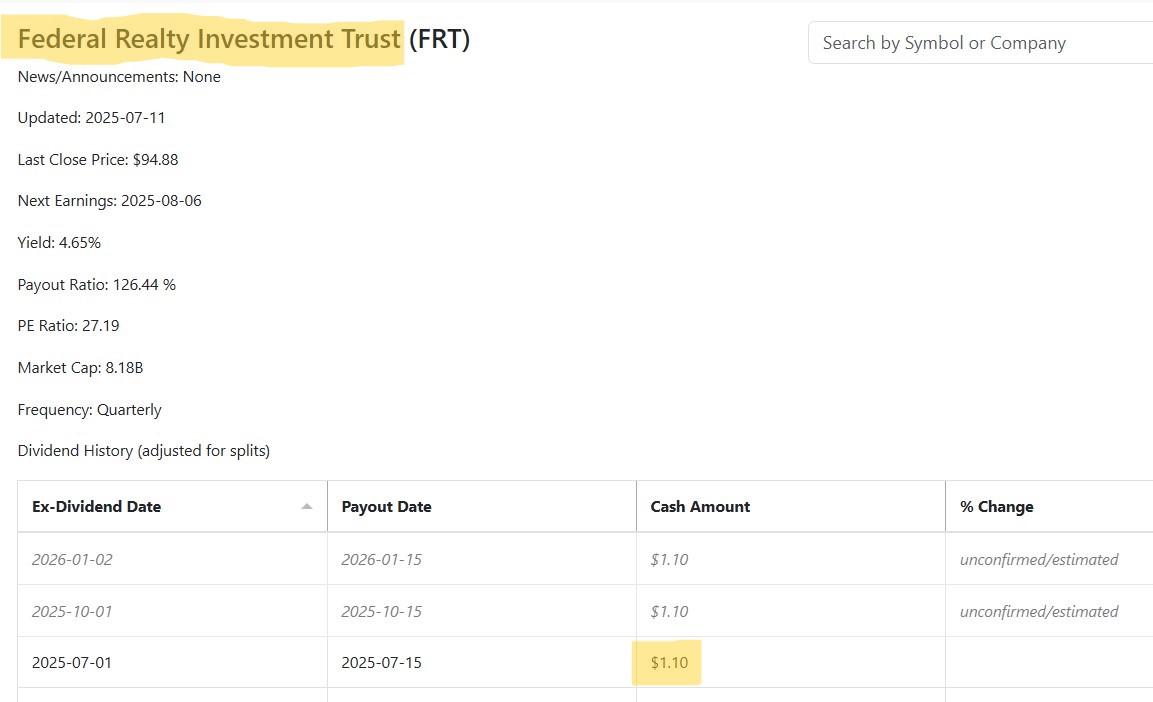Click the Frequency: Quarterly line
The image size is (1153, 702).
90,409
